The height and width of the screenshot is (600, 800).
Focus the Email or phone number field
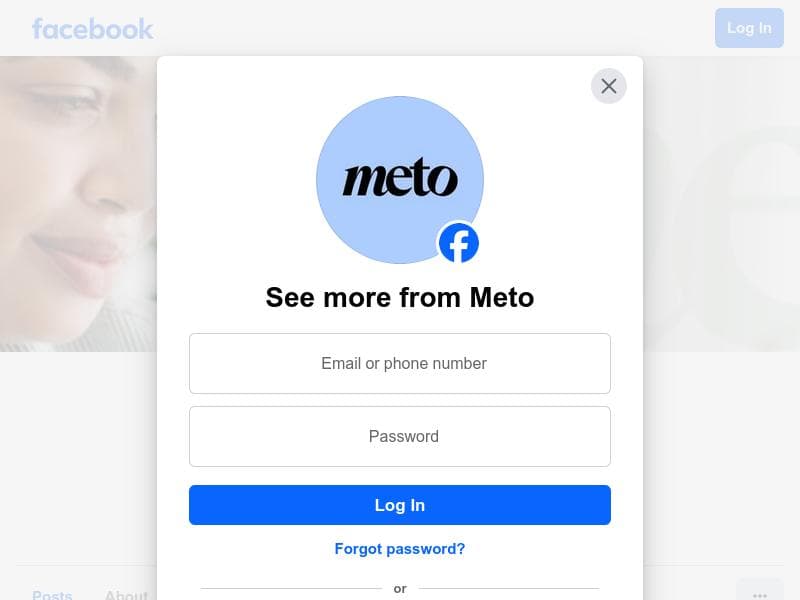[x=400, y=363]
